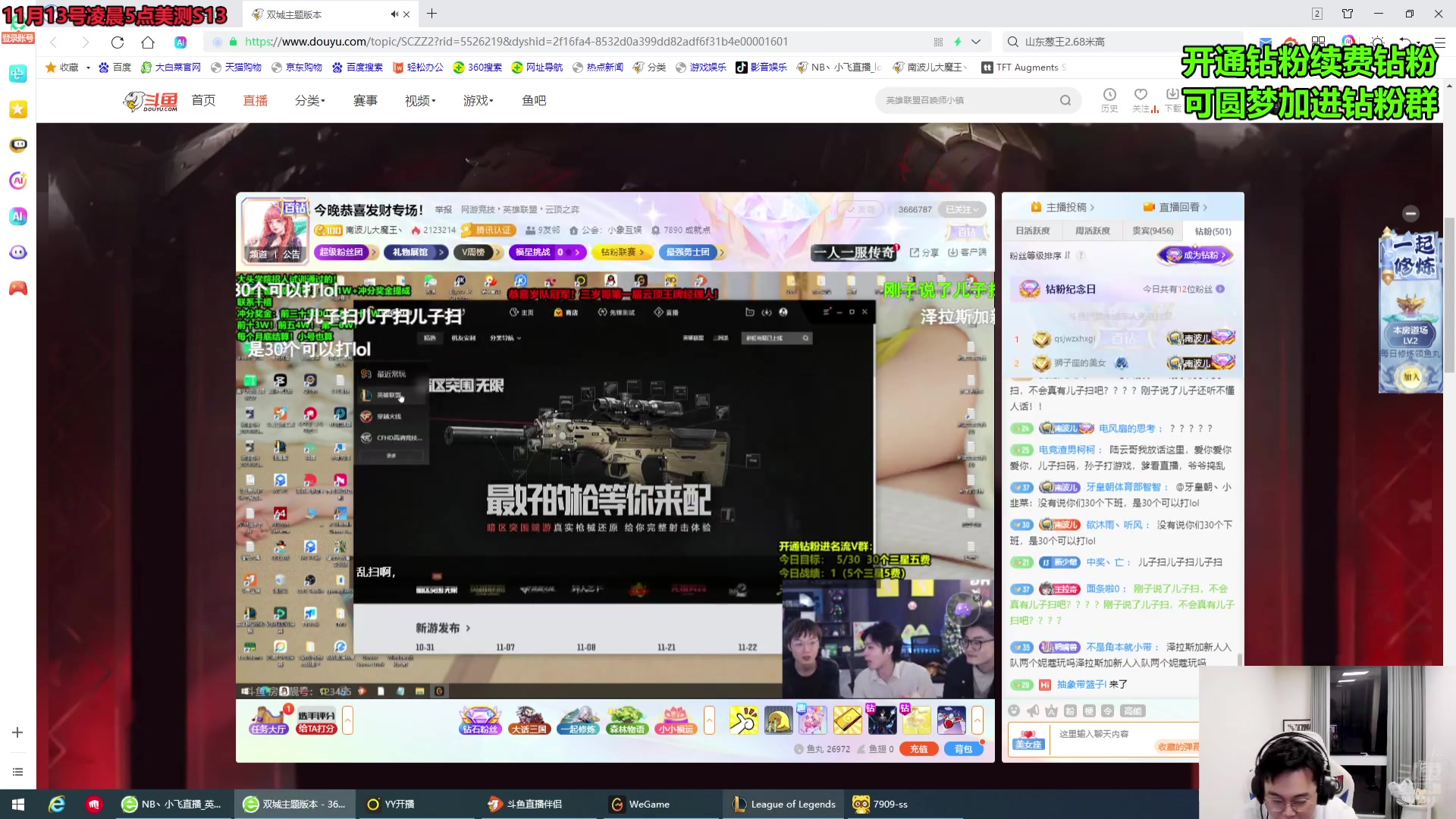
Task: Open 主播投稿 link
Action: tap(1062, 207)
